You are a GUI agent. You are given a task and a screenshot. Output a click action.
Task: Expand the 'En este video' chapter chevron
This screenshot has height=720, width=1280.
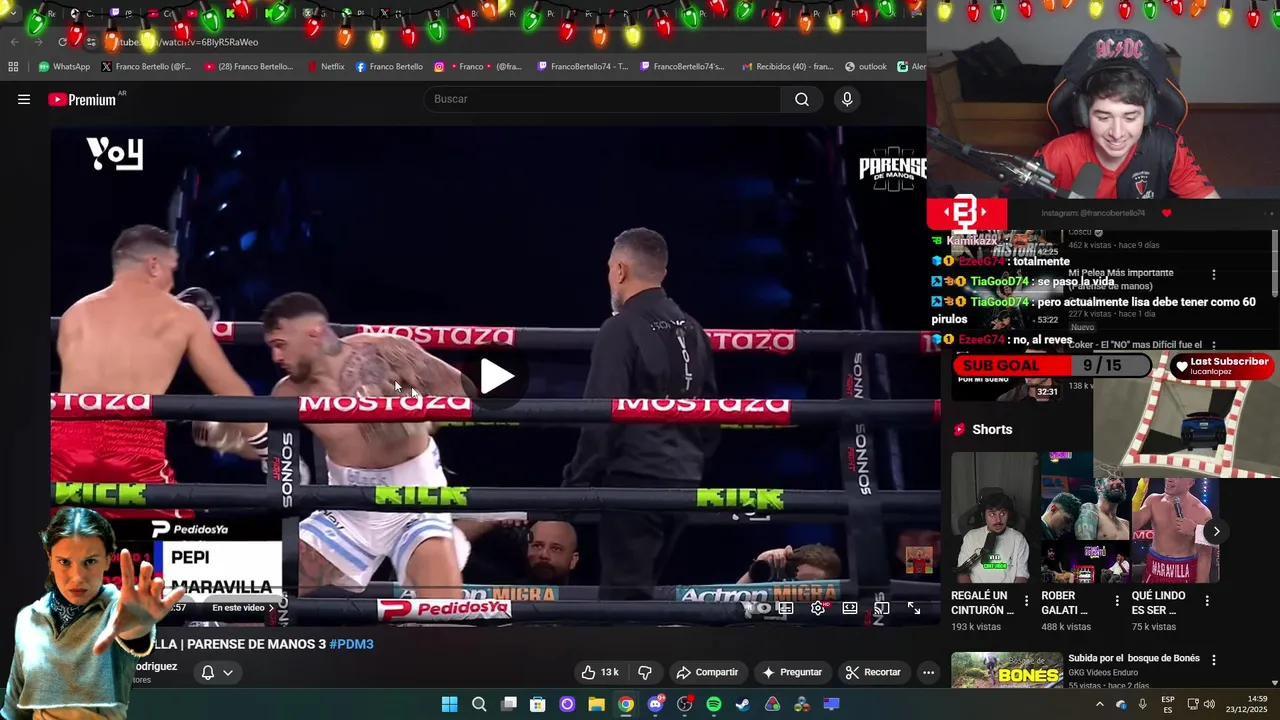pos(271,608)
